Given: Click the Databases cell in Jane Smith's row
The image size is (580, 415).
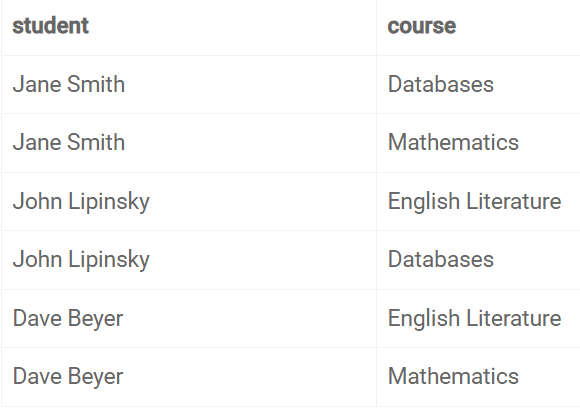Looking at the screenshot, I should pyautogui.click(x=441, y=84).
